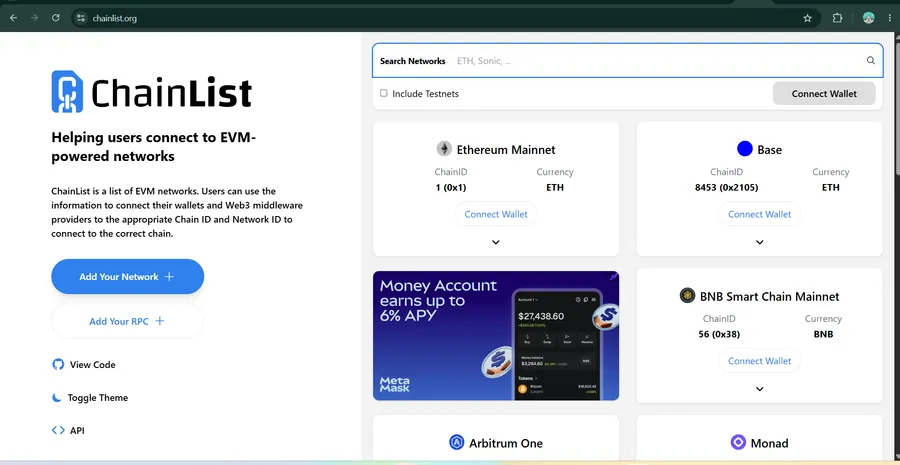Open the API link
Screen dimensions: 900x465
tap(68, 430)
